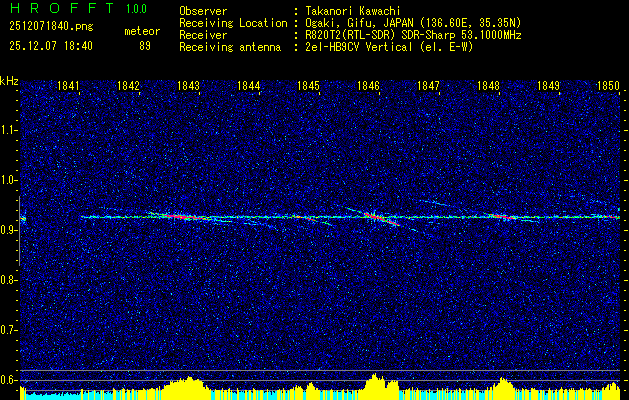Click the 1.1 frequency axis label

tap(8, 130)
